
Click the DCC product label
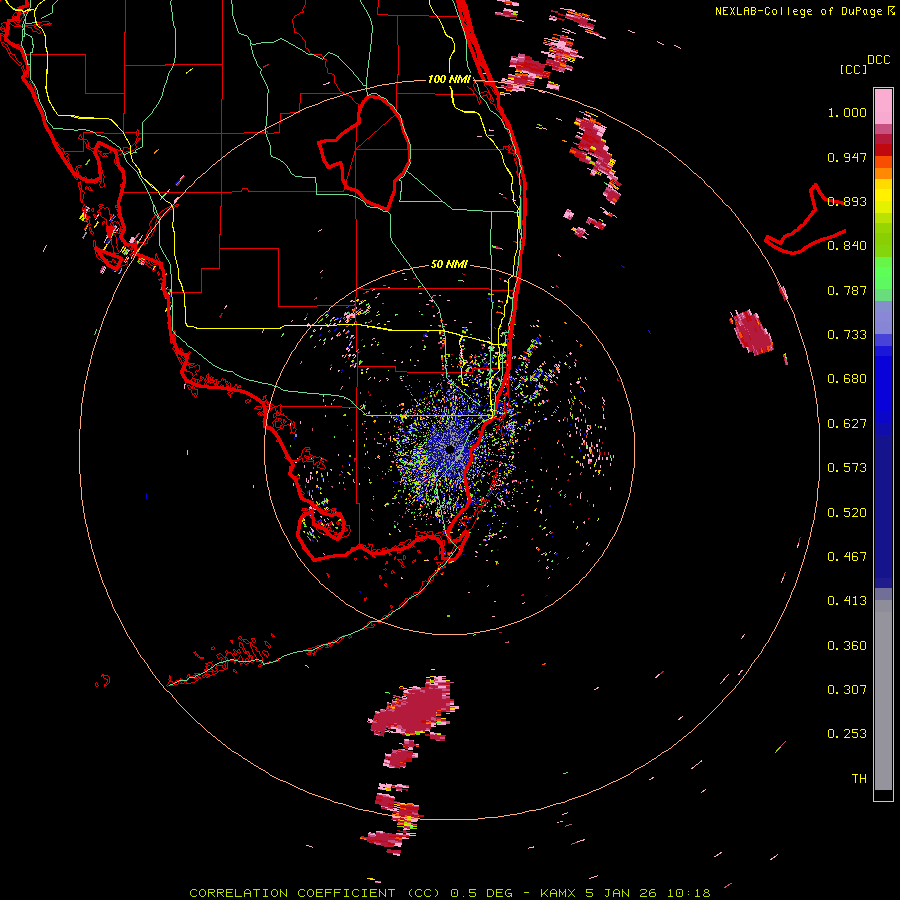coord(879,60)
